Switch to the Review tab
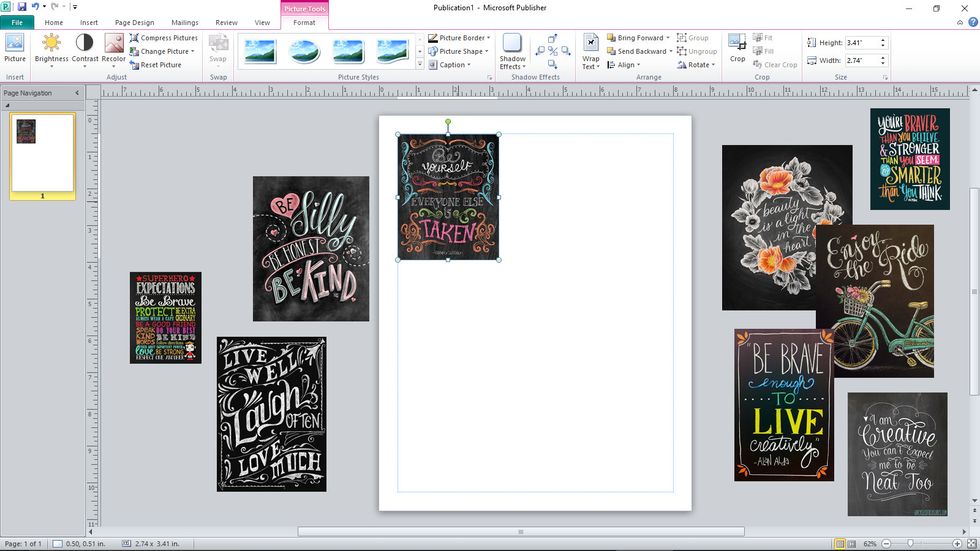 (x=226, y=22)
